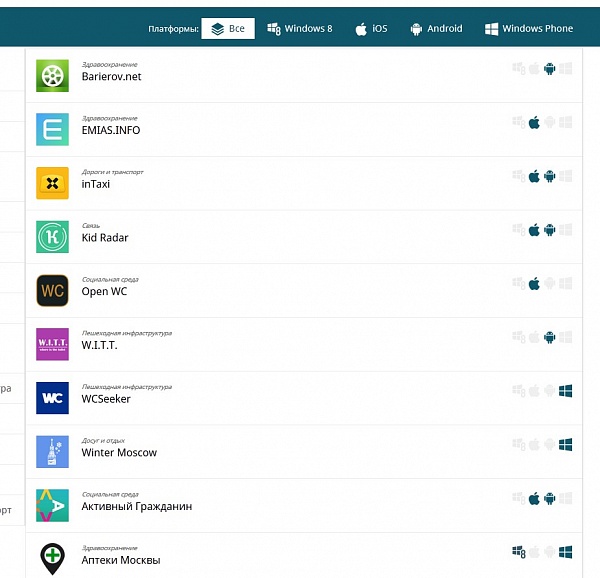The width and height of the screenshot is (600, 578).
Task: Click greyed Android icon in Open WC row
Action: 549,284
